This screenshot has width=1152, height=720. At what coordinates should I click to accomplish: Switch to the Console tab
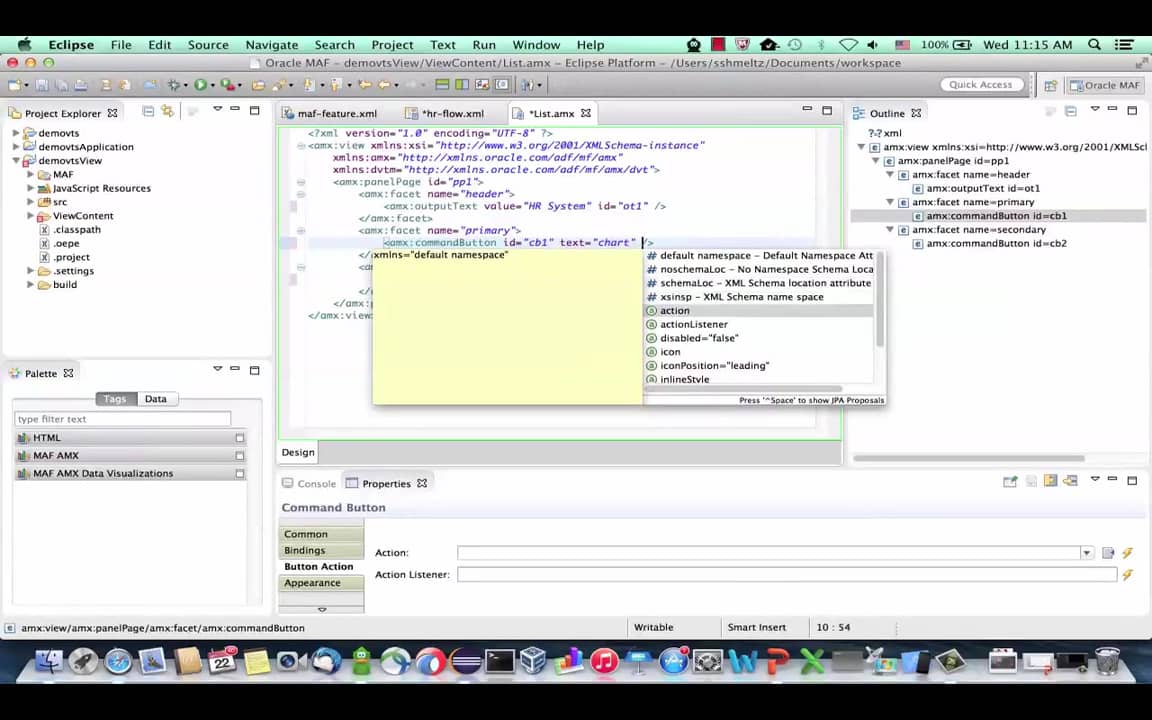[309, 483]
